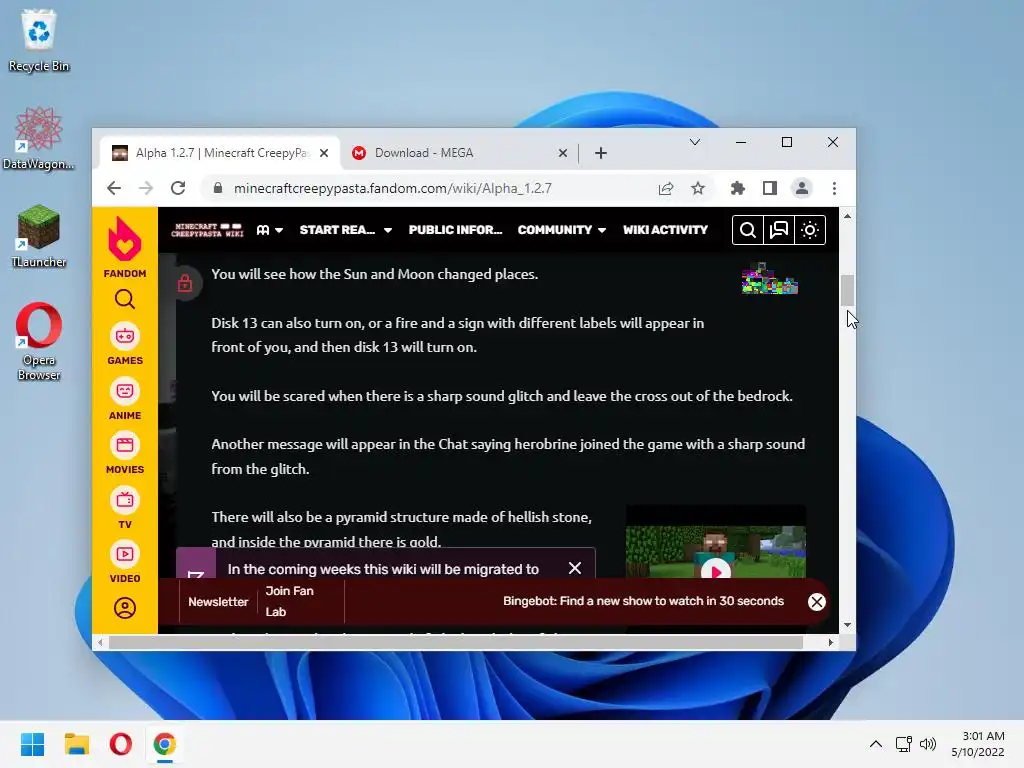Click the vertical scrollbar down arrow
Screen dimensions: 1024x768
point(847,625)
